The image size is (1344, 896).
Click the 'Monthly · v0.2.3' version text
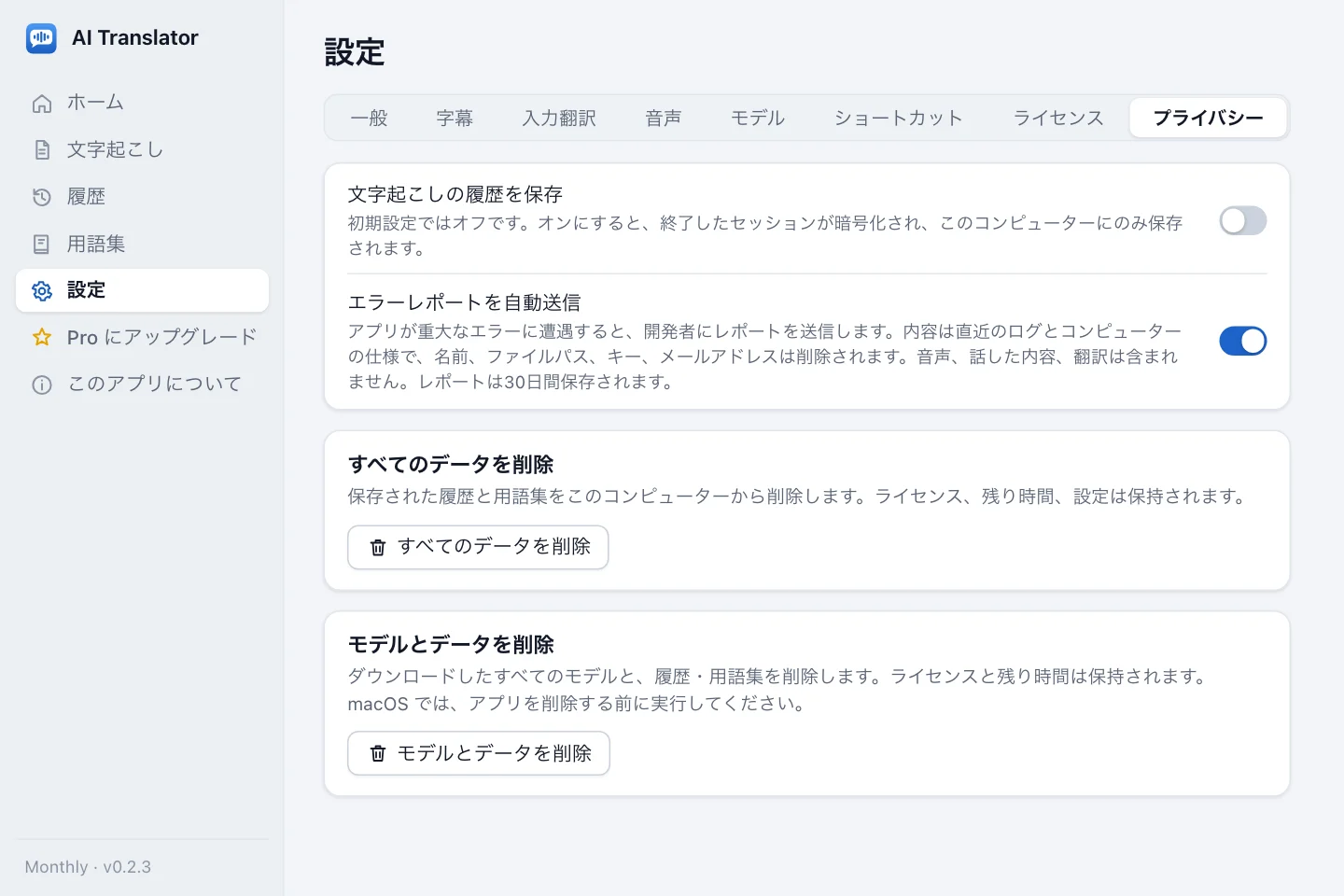click(x=88, y=867)
